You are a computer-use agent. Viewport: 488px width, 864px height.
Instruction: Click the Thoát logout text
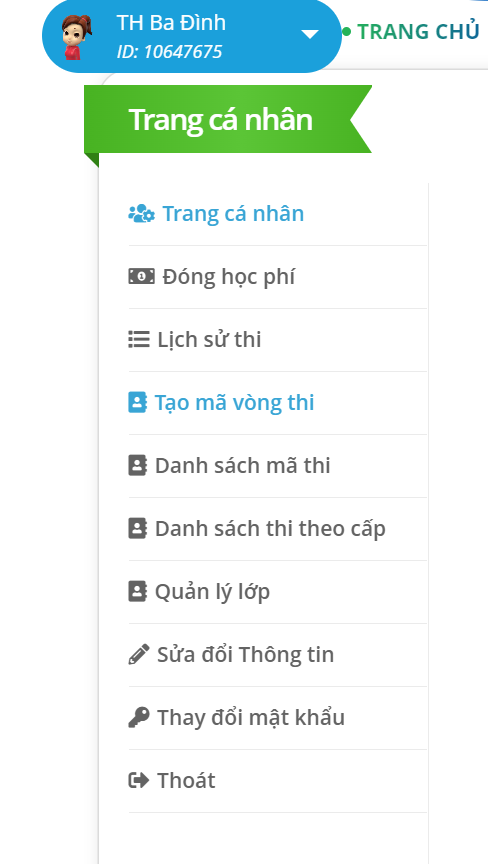(186, 780)
